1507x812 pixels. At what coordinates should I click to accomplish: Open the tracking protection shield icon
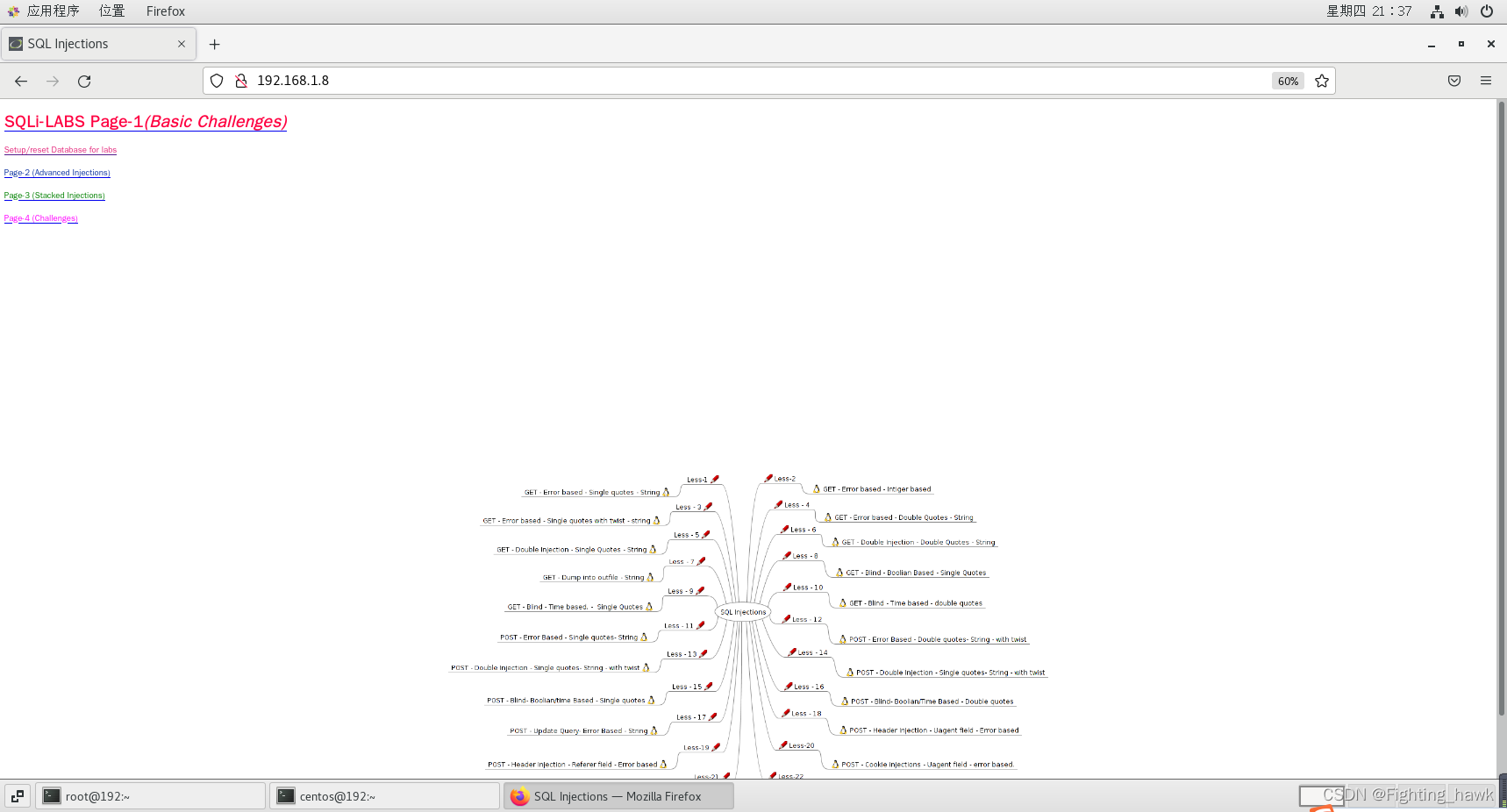point(217,81)
